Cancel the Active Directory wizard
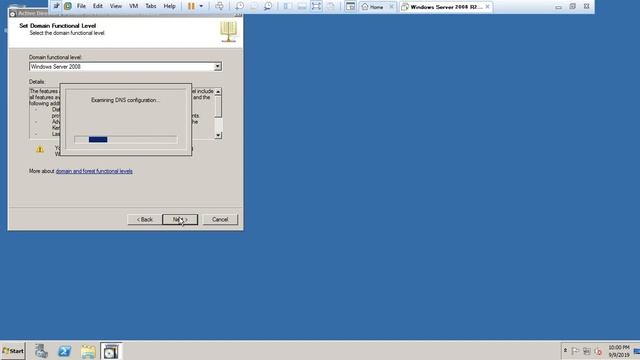Image resolution: width=640 pixels, height=360 pixels. point(220,220)
